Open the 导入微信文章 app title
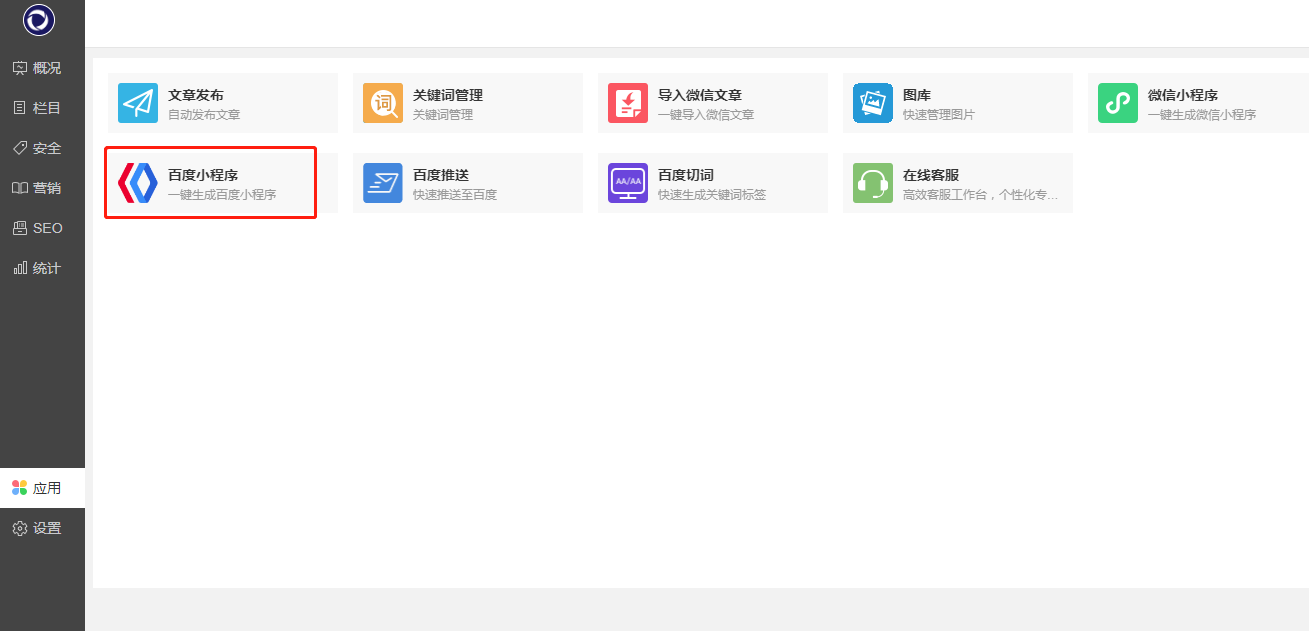The width and height of the screenshot is (1309, 631). coord(700,95)
